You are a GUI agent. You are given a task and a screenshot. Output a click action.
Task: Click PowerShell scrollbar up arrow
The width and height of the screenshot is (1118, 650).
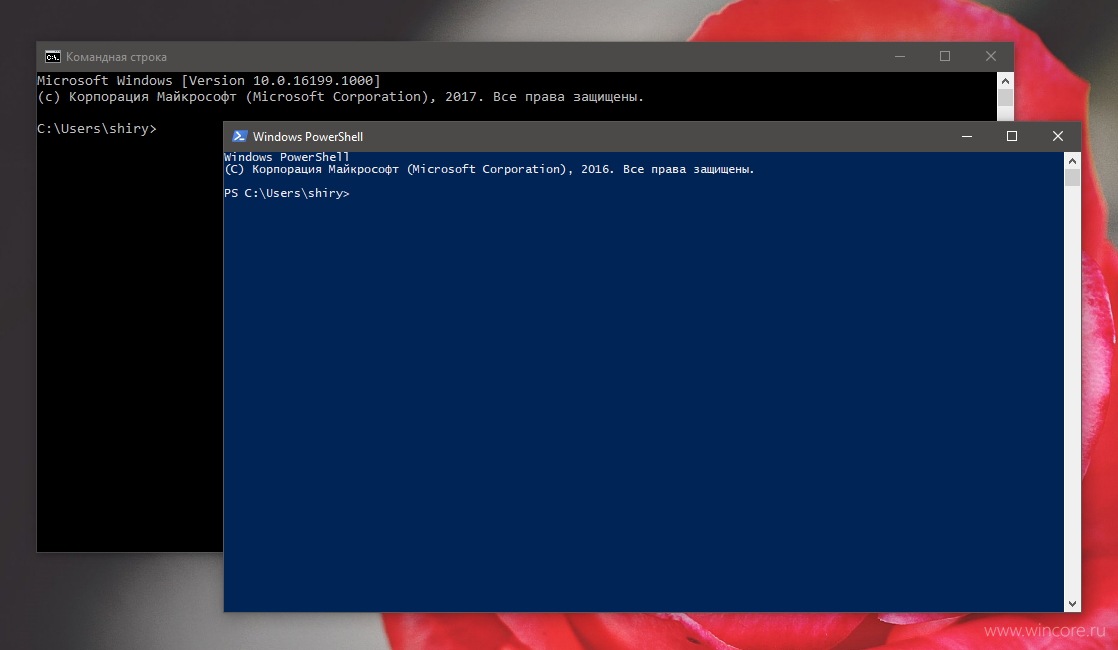click(1072, 161)
